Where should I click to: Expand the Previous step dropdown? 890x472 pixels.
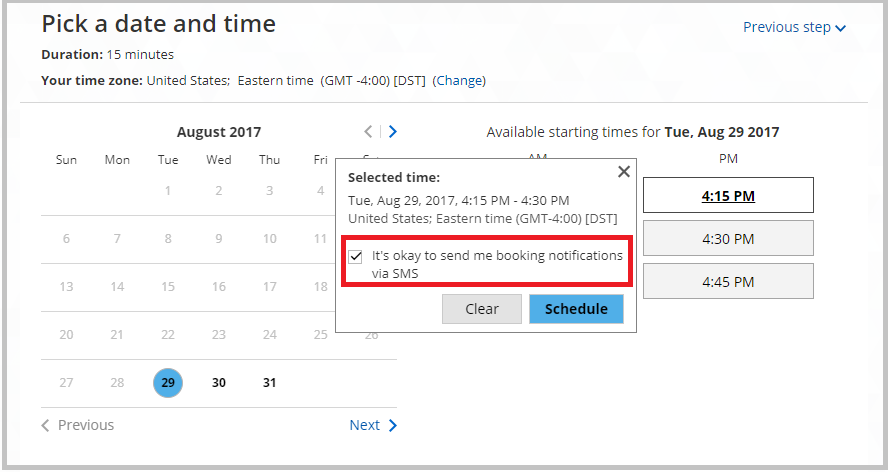coord(841,28)
